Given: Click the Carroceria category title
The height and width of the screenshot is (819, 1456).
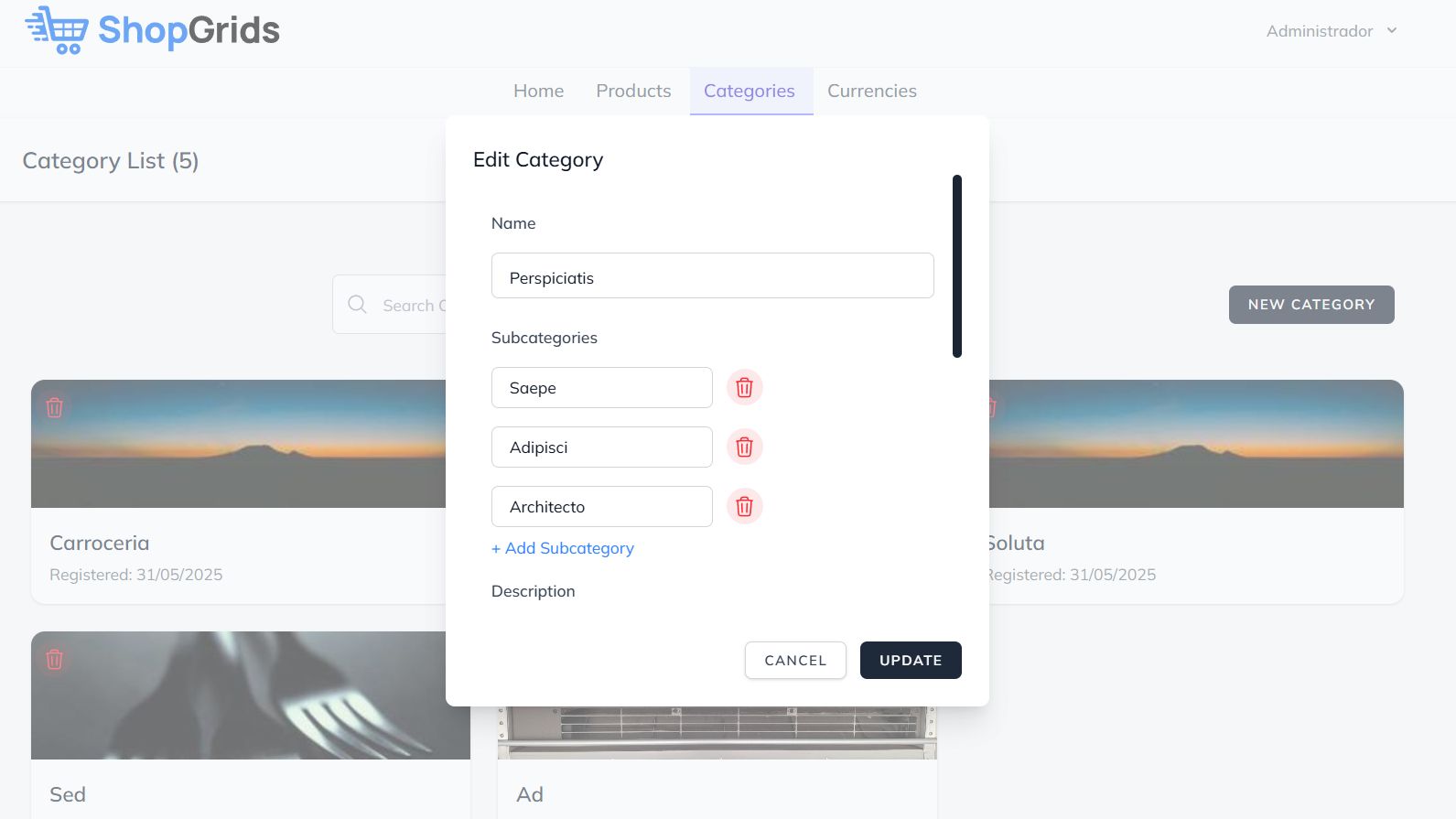Looking at the screenshot, I should (x=100, y=543).
